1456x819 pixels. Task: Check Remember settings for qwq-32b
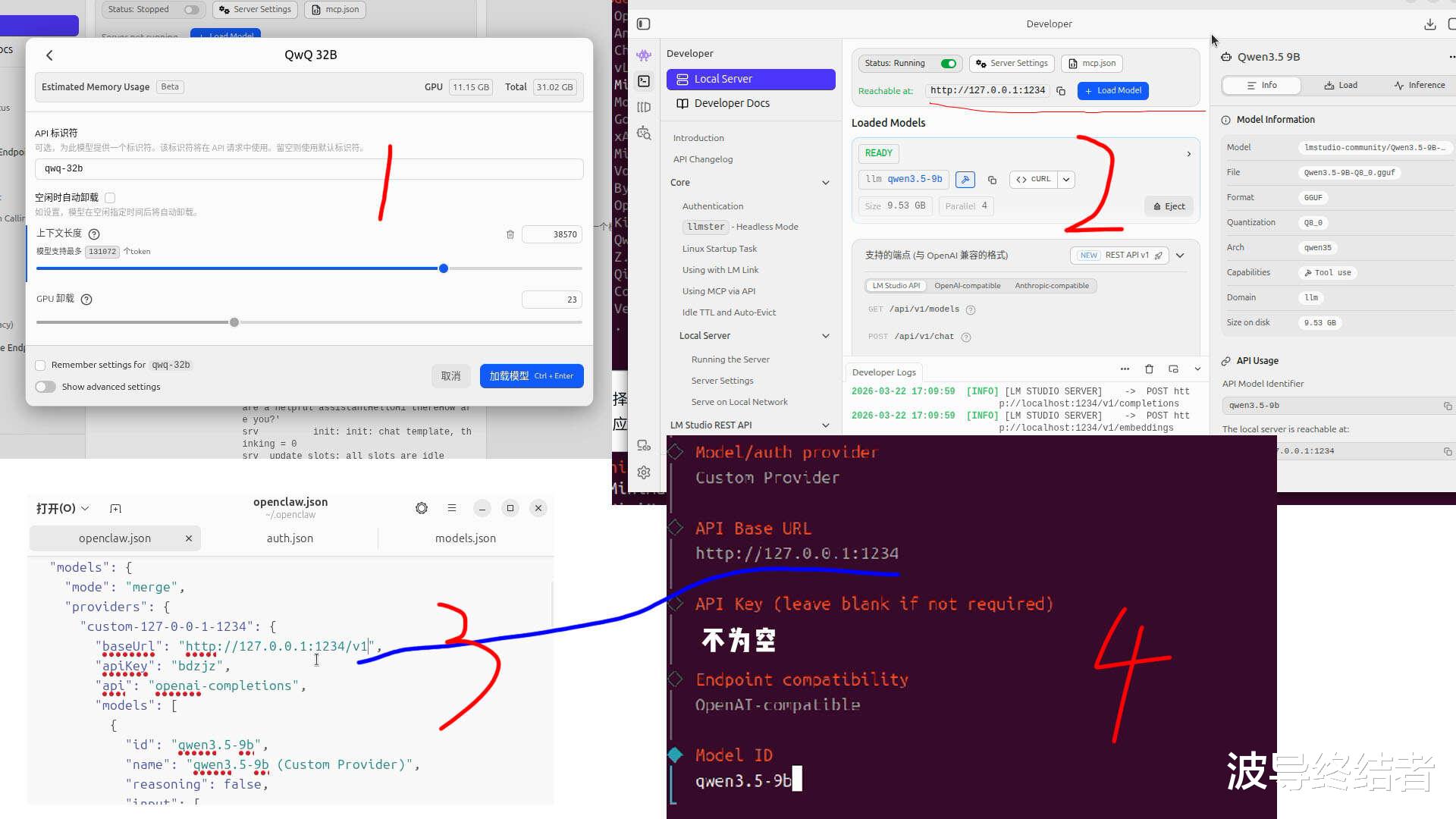point(41,366)
